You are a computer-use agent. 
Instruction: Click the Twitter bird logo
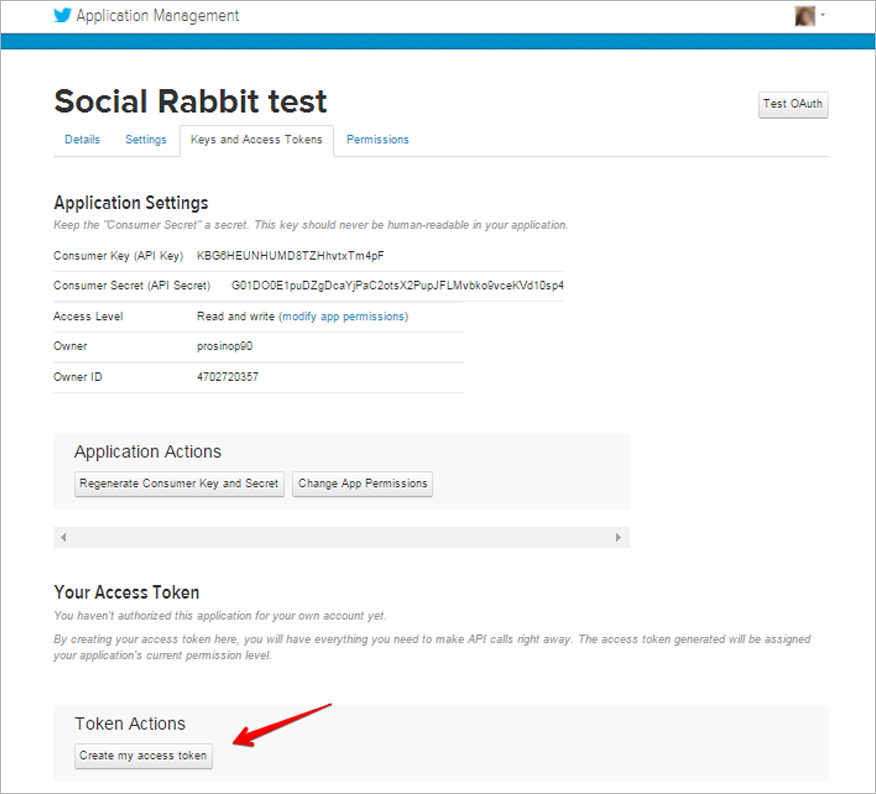click(x=63, y=15)
